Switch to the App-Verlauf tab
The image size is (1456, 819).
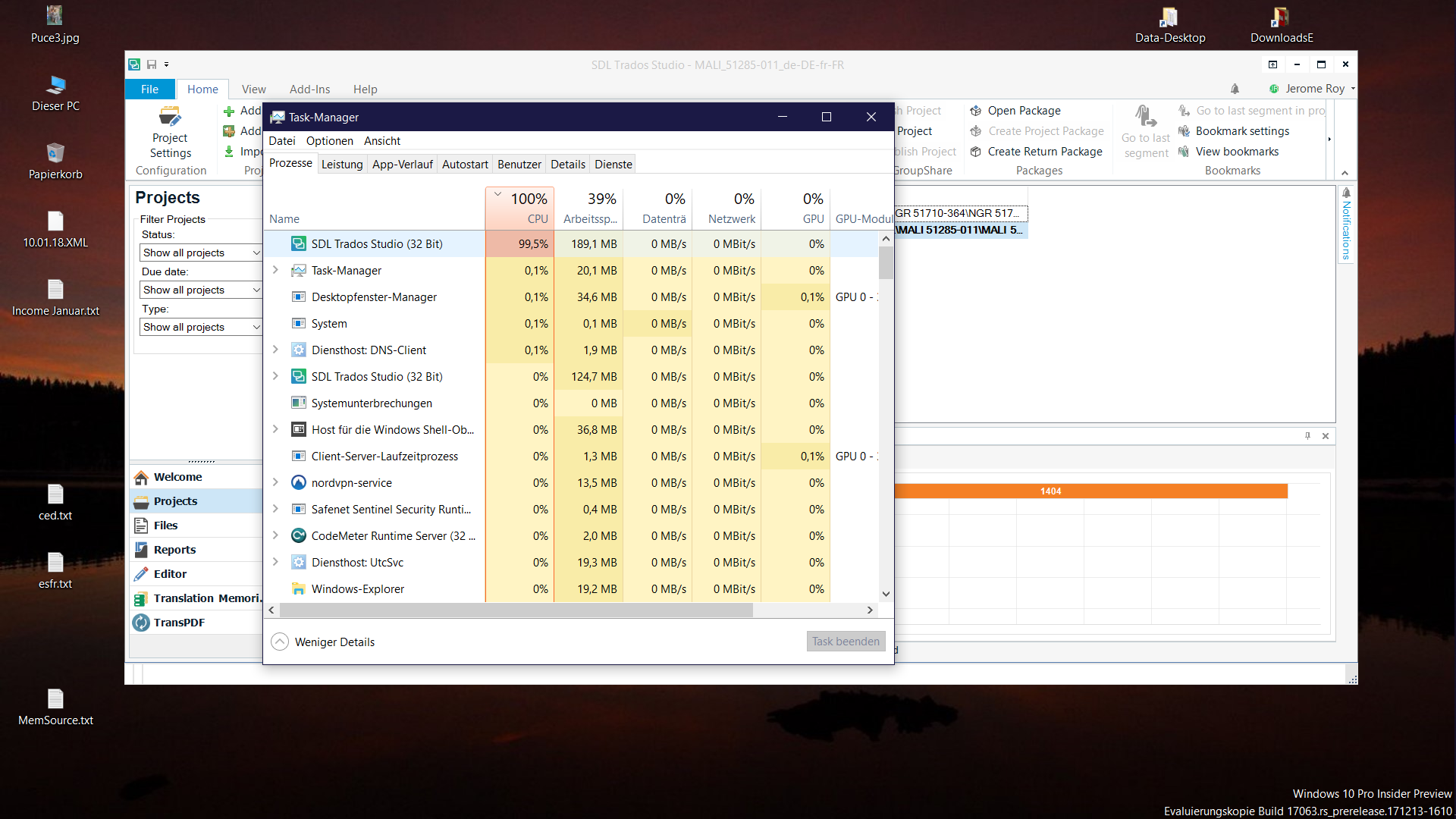point(402,165)
